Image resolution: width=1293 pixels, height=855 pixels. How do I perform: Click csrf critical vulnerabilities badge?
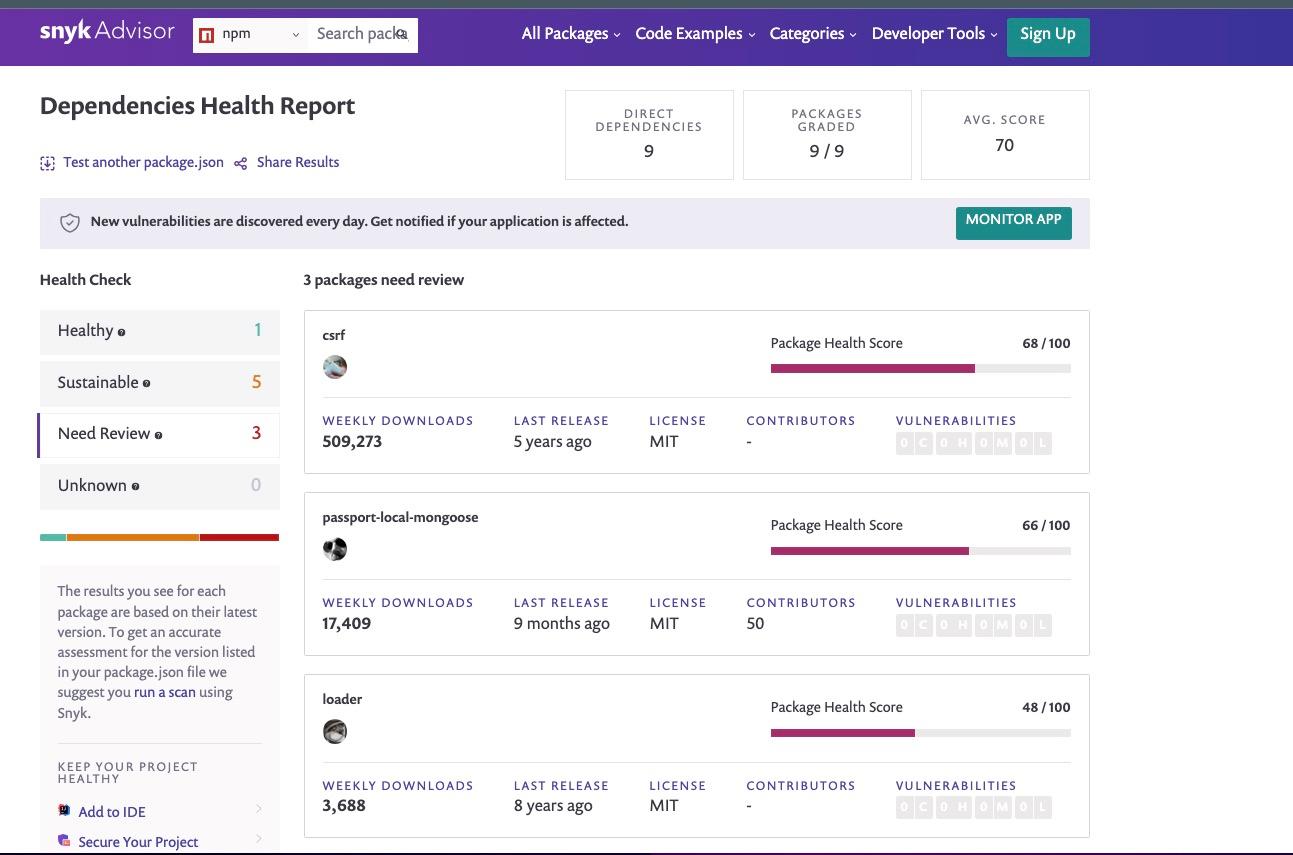[914, 443]
